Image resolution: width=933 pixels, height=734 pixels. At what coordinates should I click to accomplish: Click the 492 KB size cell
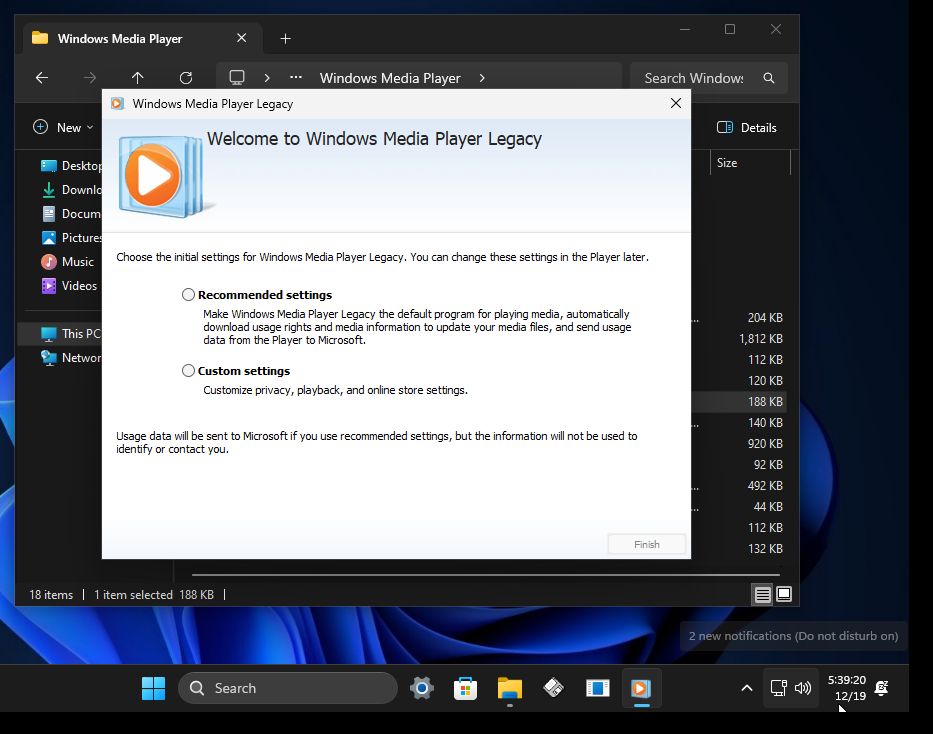765,485
